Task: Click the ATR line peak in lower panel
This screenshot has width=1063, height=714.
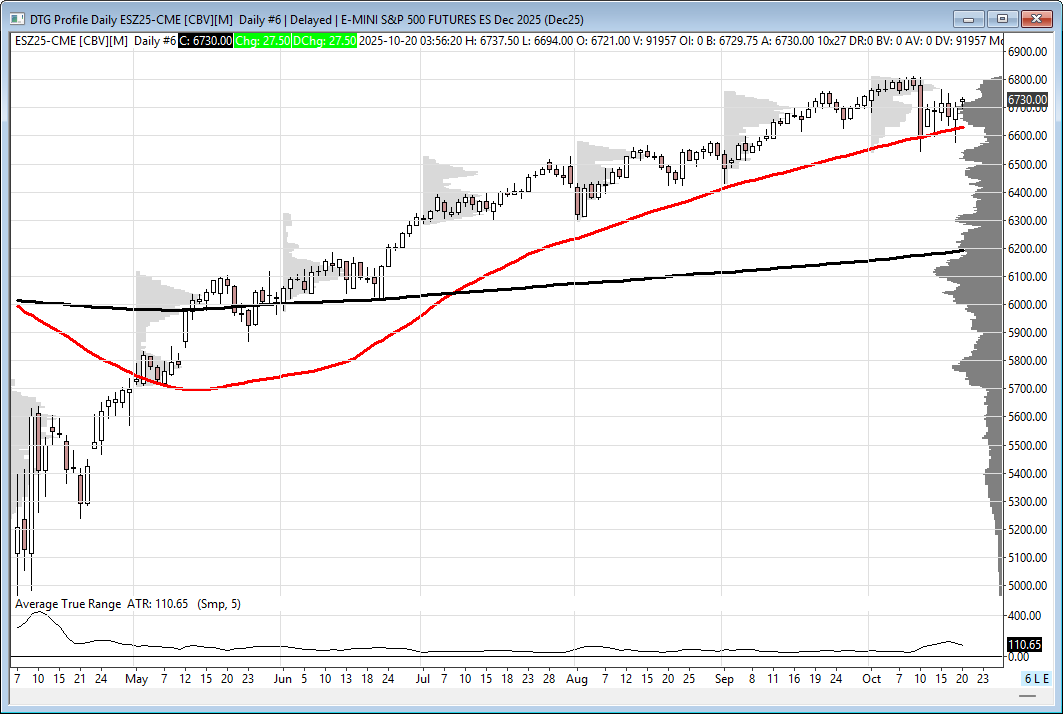Action: [x=39, y=613]
